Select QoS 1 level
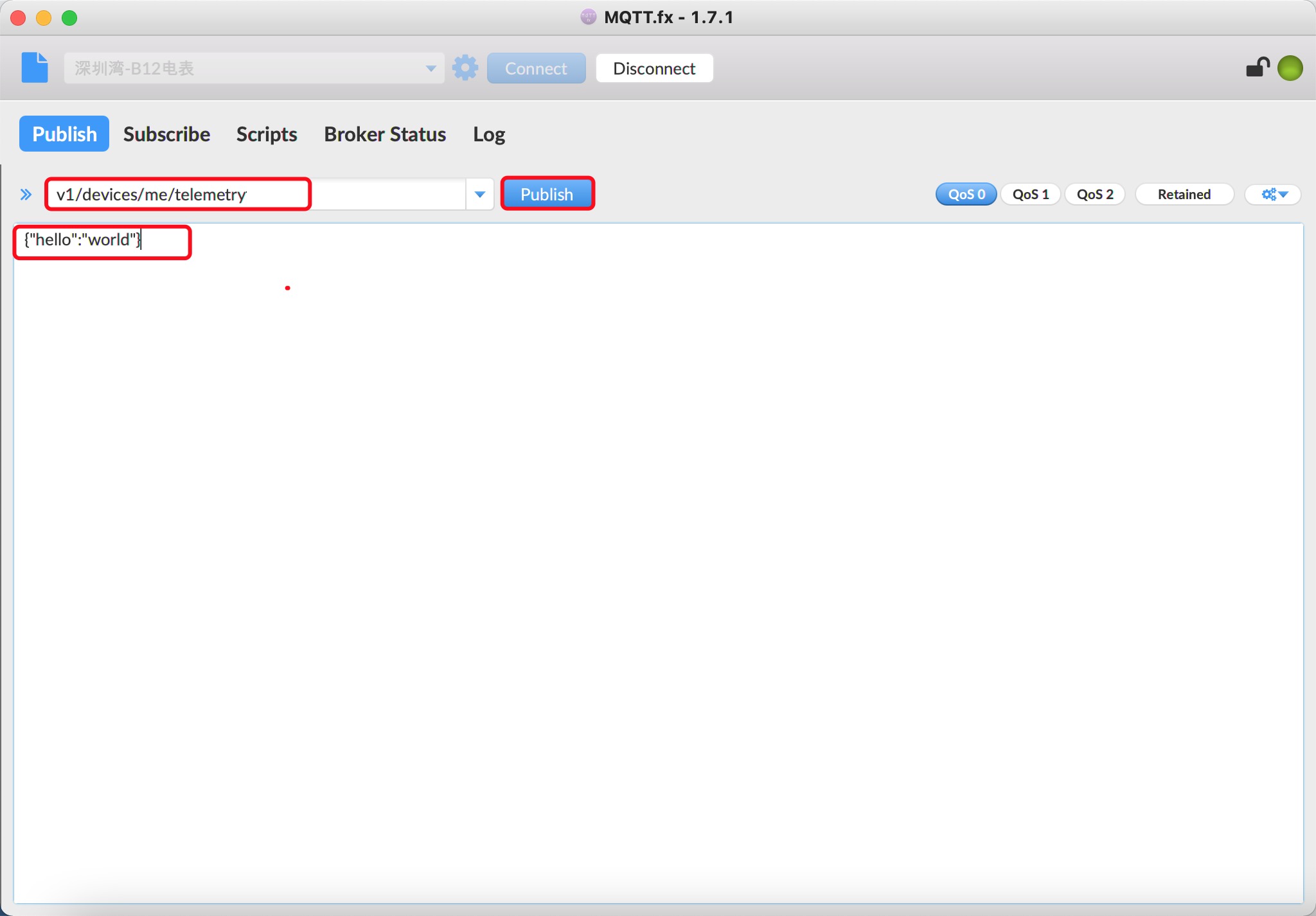 click(1030, 194)
